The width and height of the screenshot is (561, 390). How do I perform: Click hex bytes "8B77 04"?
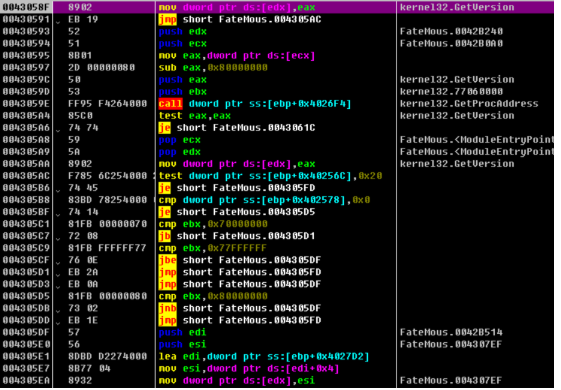coord(89,369)
